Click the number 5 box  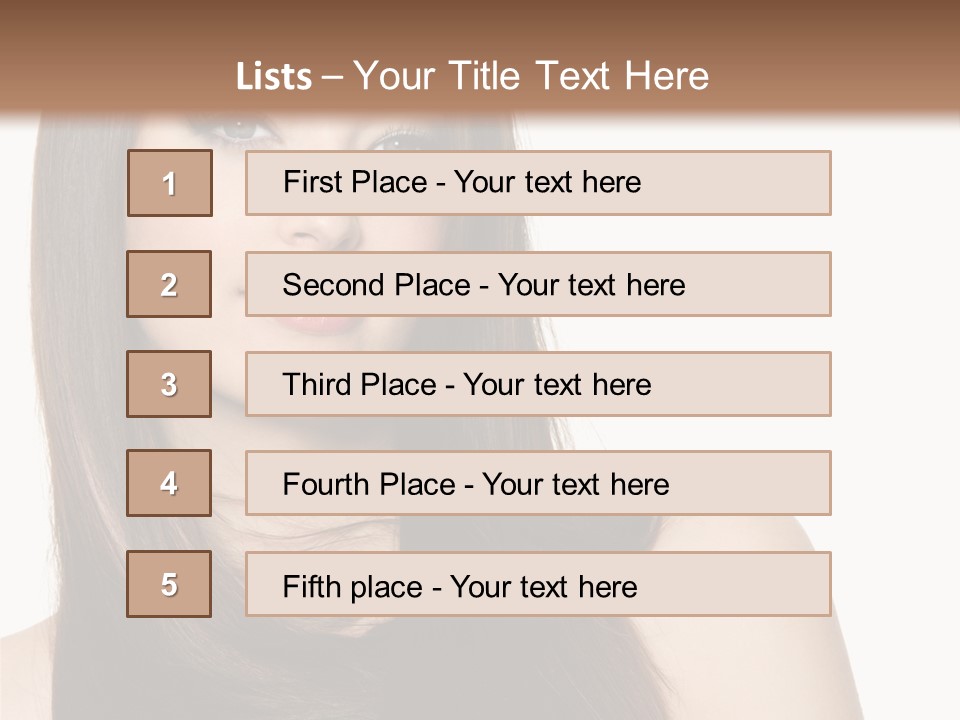(170, 584)
